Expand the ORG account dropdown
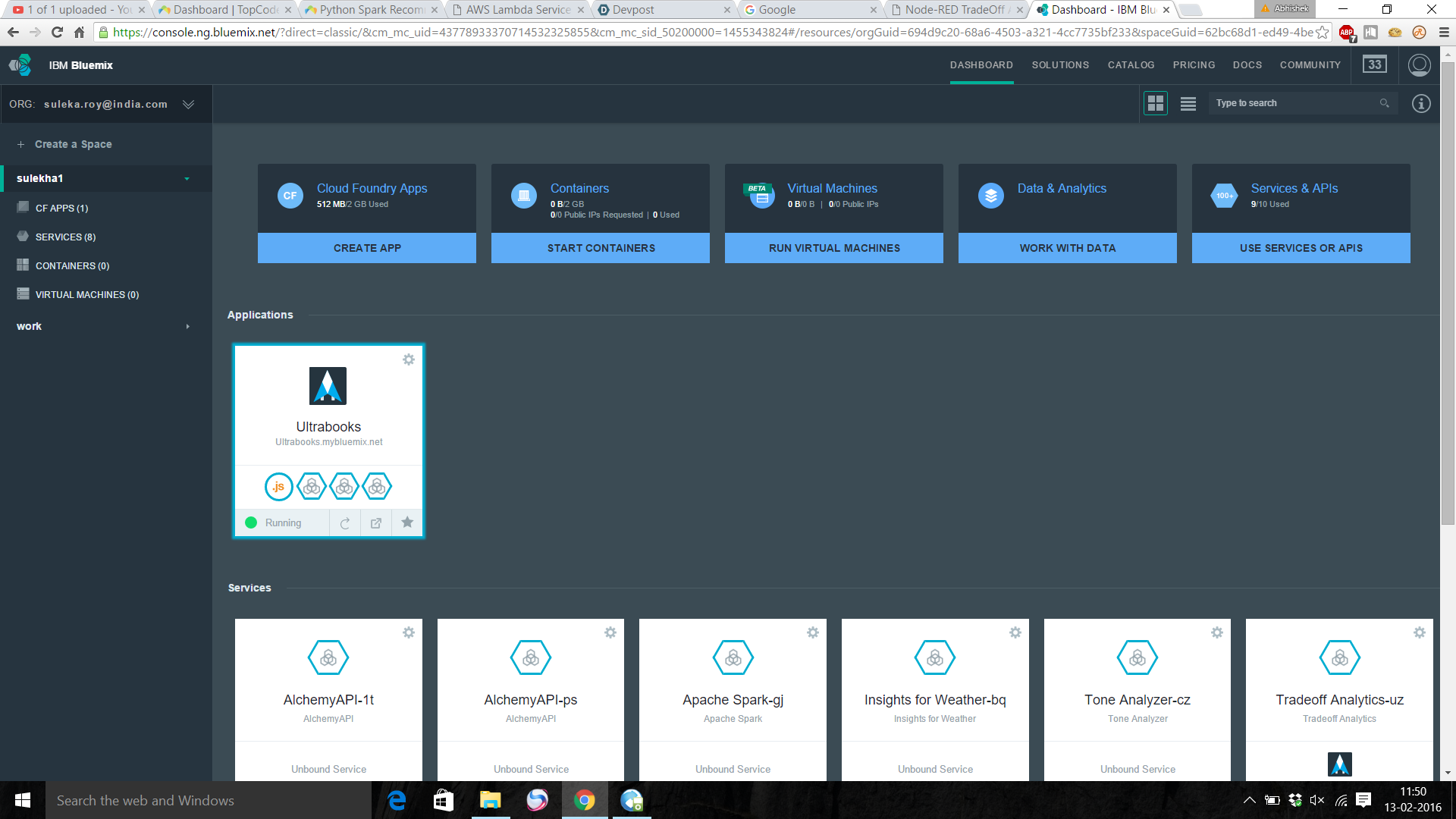Viewport: 1456px width, 819px height. [188, 105]
